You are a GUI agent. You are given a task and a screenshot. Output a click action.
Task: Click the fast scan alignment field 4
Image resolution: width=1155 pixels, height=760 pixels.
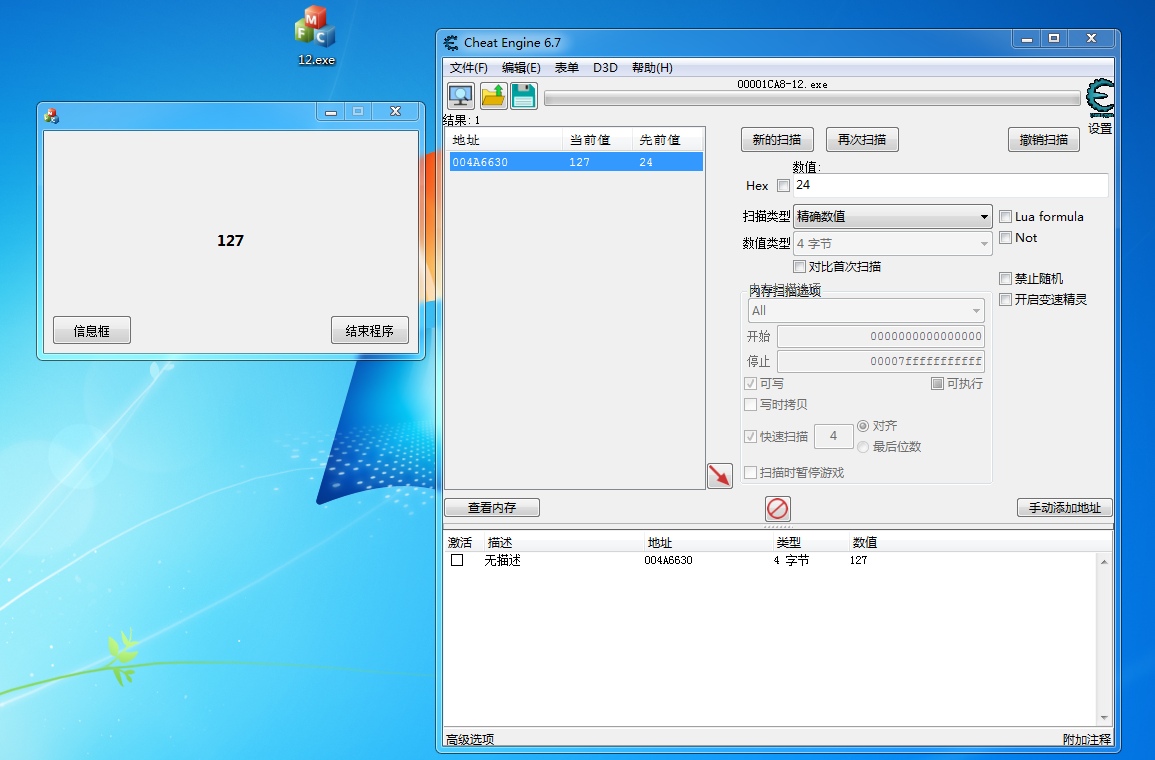click(833, 436)
